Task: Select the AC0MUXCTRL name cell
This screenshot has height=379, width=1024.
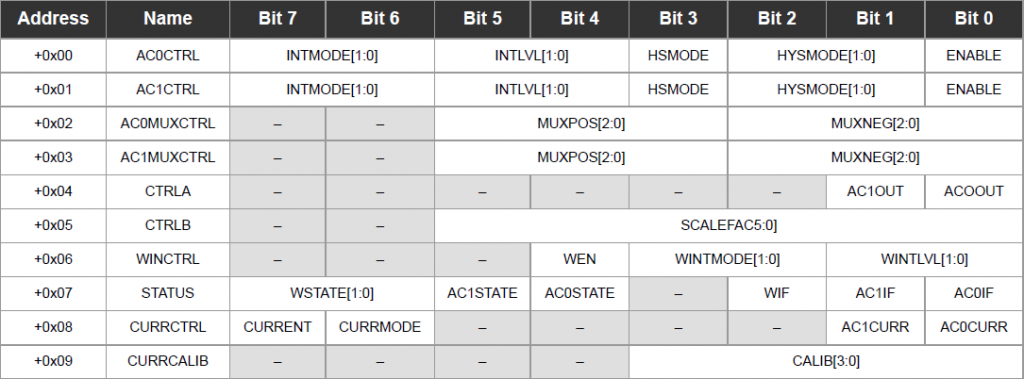Action: (168, 124)
